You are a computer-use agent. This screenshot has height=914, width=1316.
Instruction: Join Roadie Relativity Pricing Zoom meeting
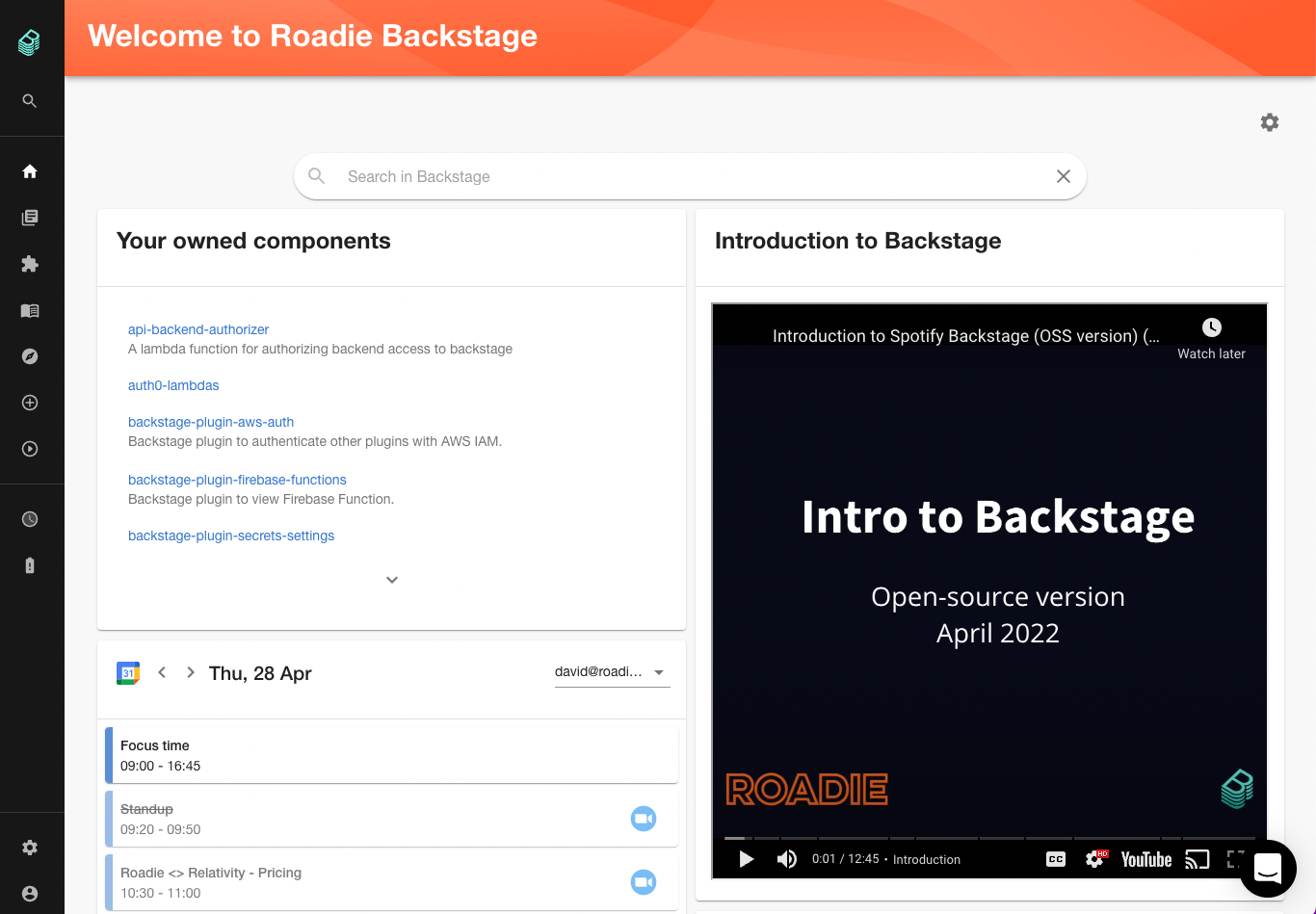(644, 882)
